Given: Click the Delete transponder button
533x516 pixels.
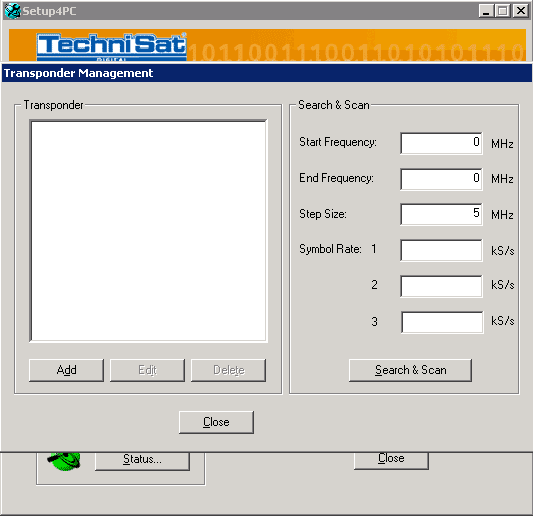Looking at the screenshot, I should coord(228,370).
